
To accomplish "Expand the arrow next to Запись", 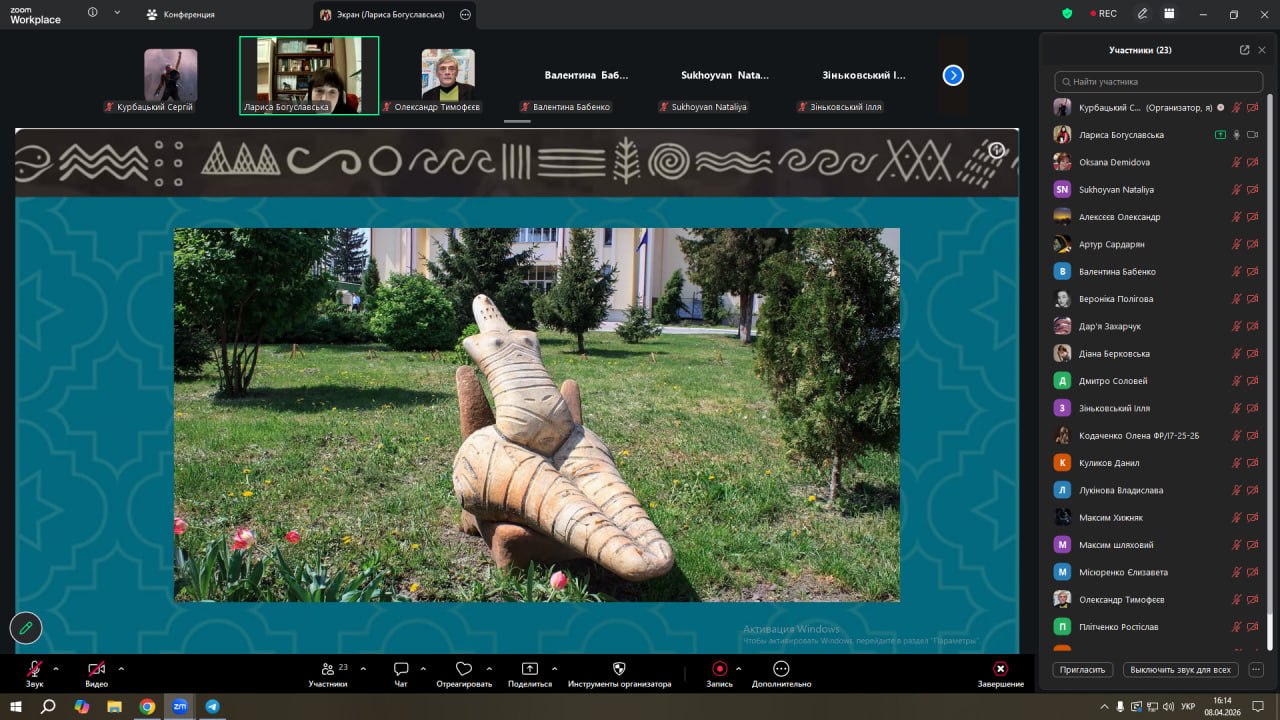I will 739,668.
